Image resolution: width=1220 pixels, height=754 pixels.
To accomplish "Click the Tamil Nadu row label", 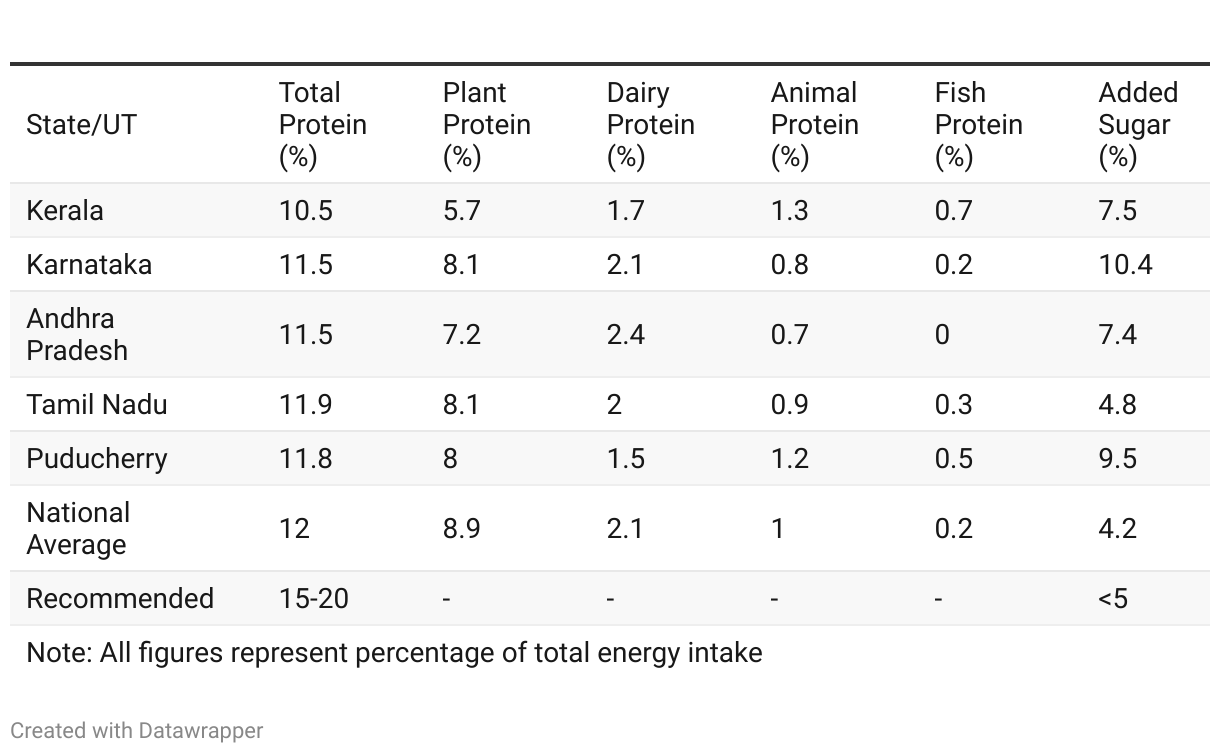I will (x=97, y=405).
